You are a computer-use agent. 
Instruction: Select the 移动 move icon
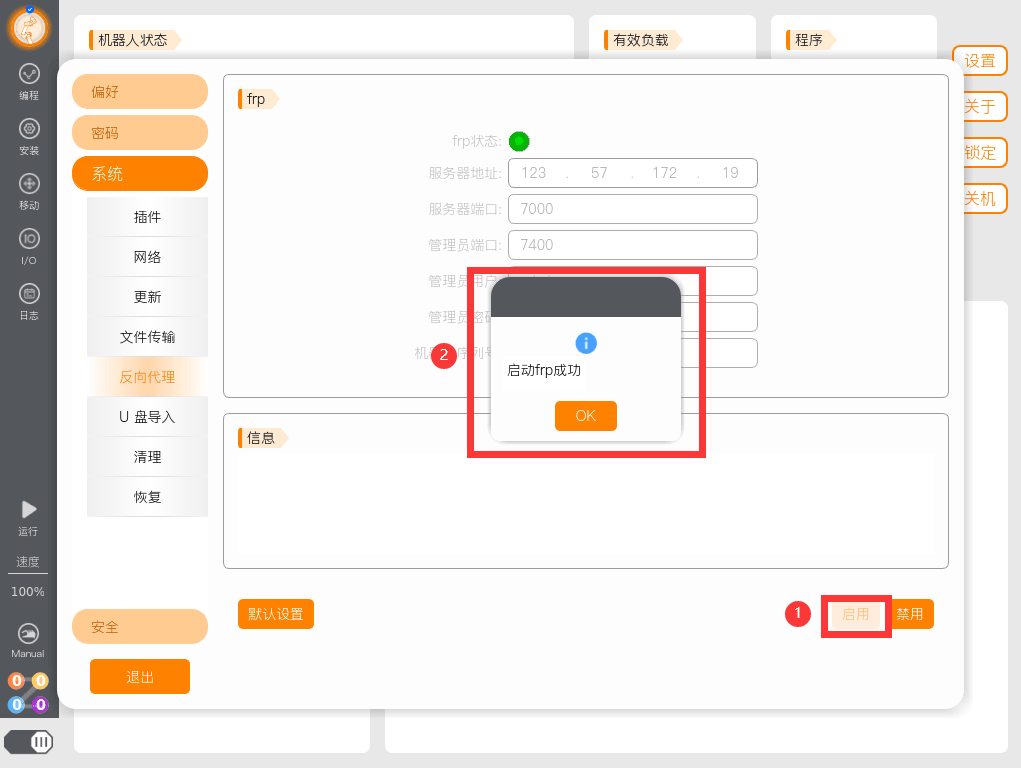pos(29,184)
